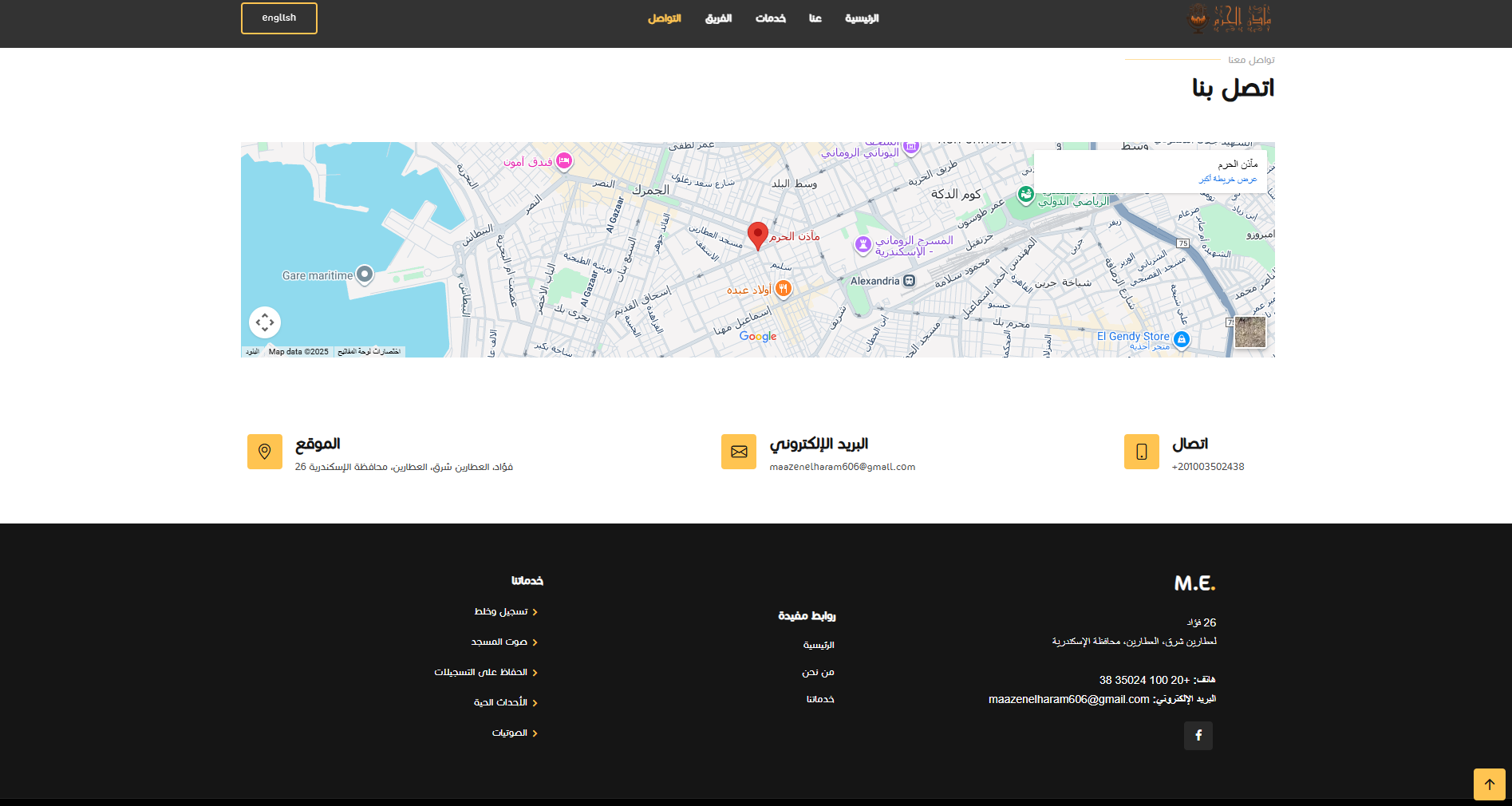Open footer link صوت المسجد
This screenshot has height=806, width=1512.
tap(499, 642)
